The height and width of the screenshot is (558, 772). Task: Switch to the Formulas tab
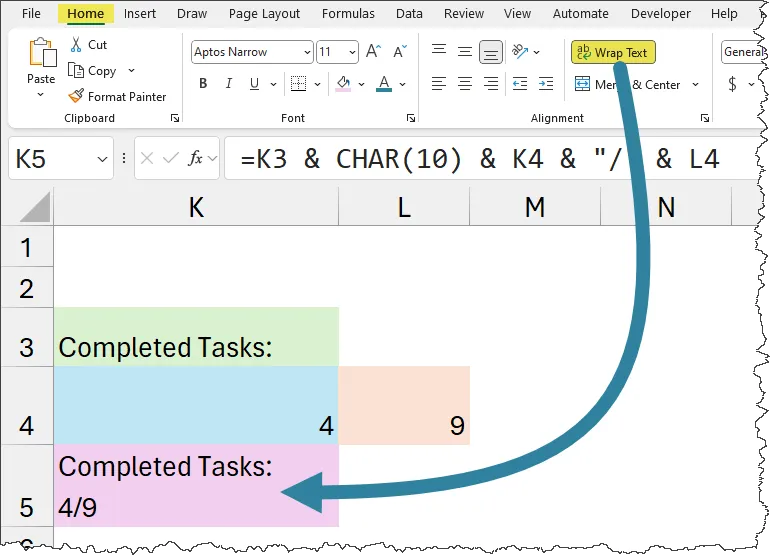pos(348,13)
